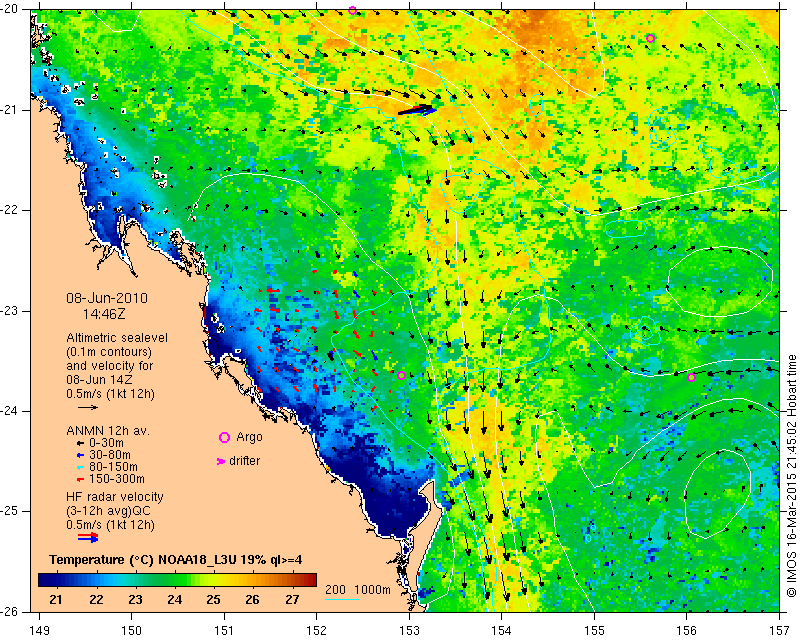
Task: Click the Argo float near 155.6E, 20.3S
Action: [650, 38]
